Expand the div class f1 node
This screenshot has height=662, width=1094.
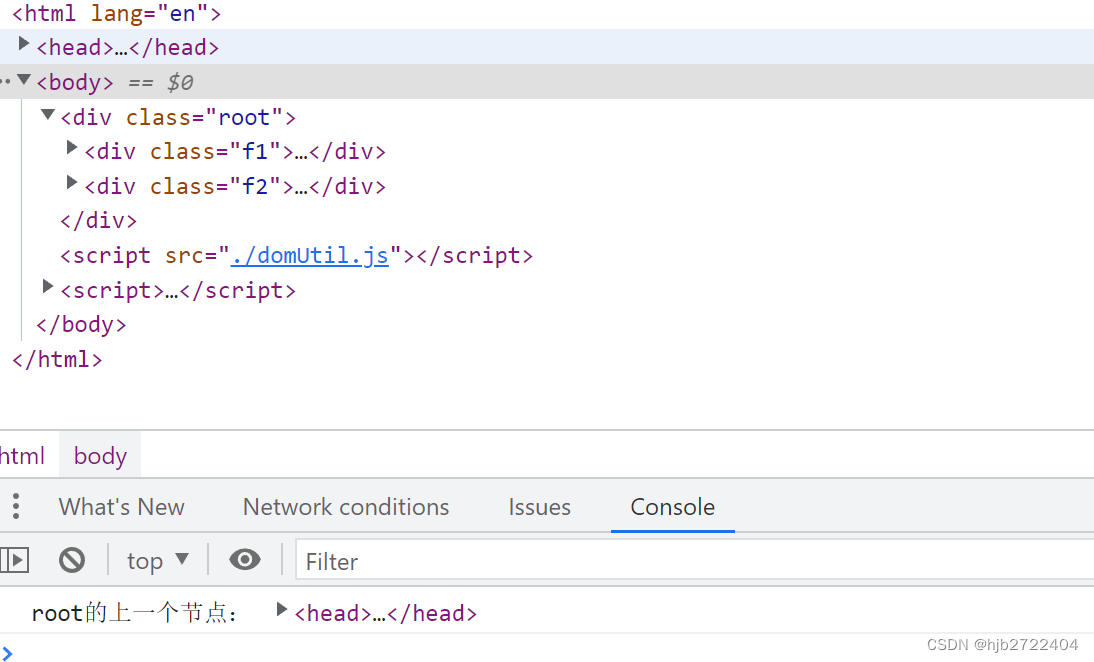point(71,148)
